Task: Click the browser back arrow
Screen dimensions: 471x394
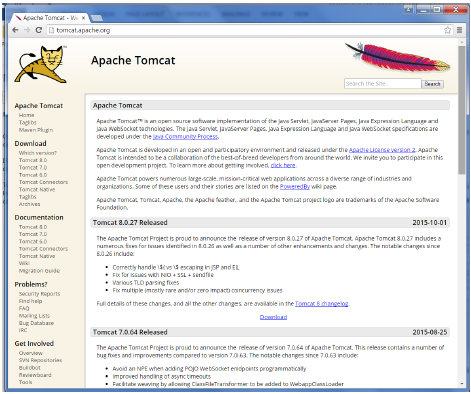Action: [15, 30]
